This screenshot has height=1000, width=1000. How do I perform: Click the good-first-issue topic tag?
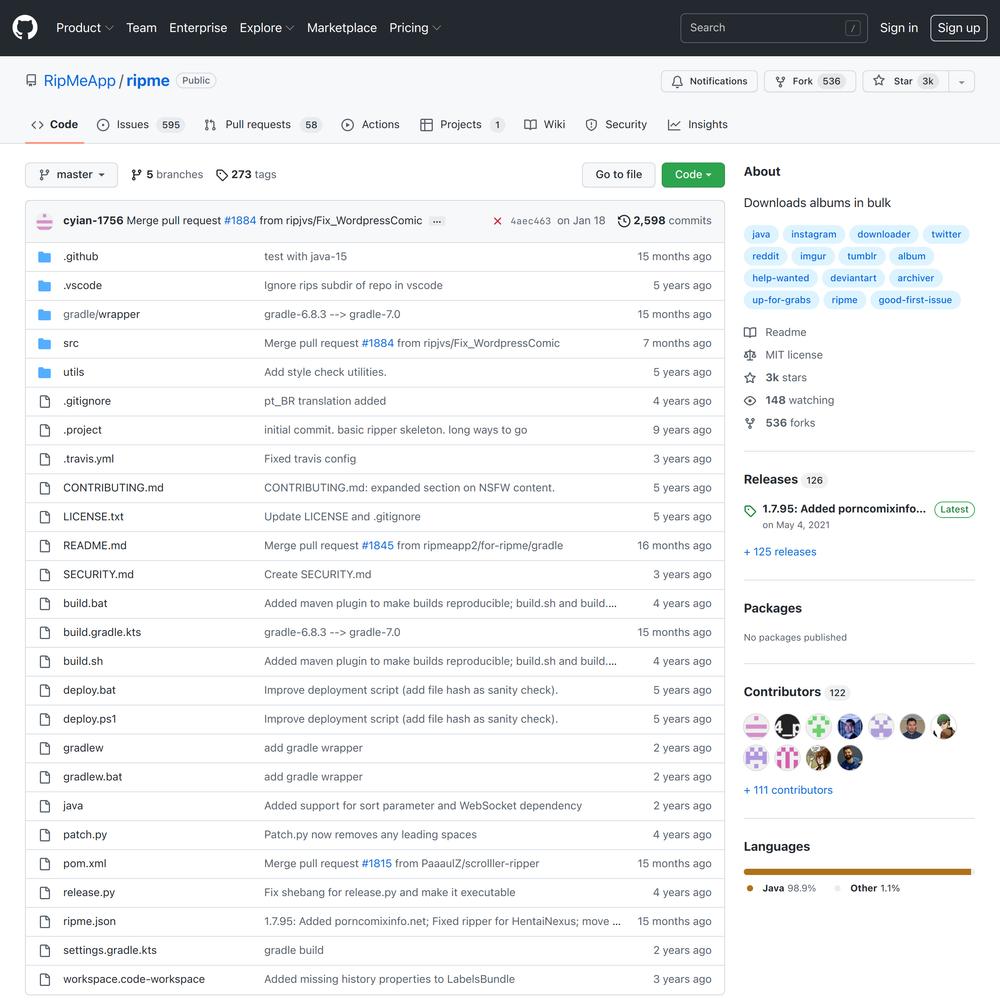click(915, 300)
